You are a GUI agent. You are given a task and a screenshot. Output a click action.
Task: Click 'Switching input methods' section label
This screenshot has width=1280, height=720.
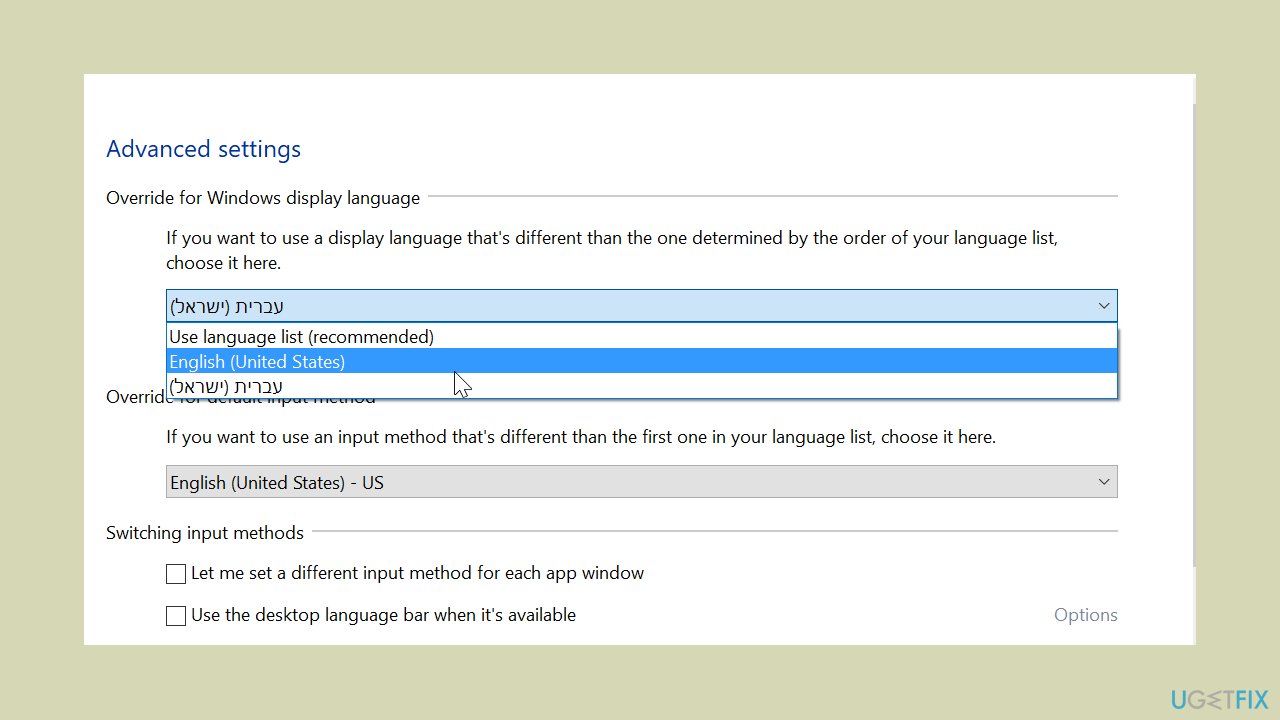(x=205, y=533)
